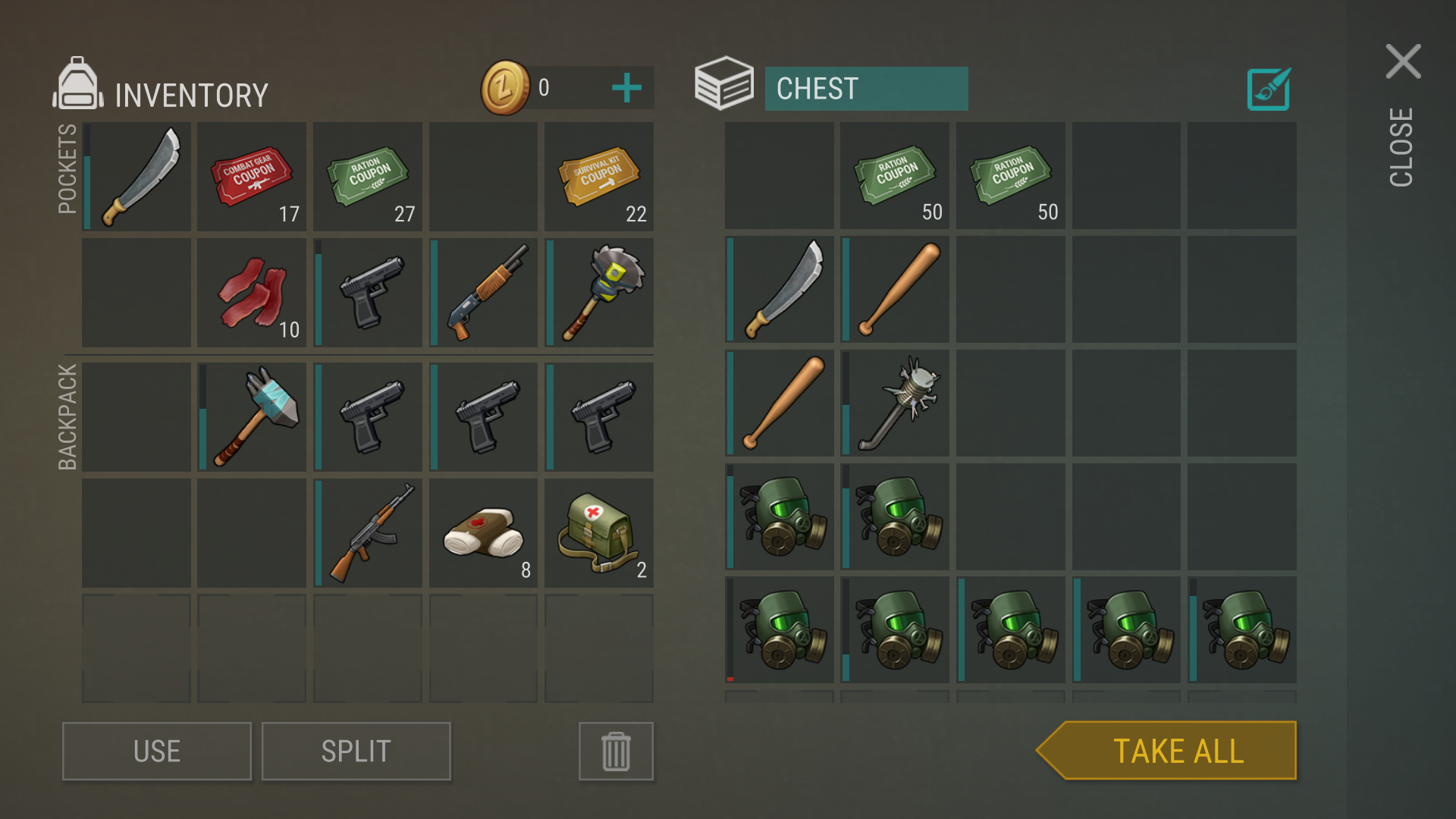Select the shotgun in pockets
Screen dimensions: 1456x819
pos(483,293)
